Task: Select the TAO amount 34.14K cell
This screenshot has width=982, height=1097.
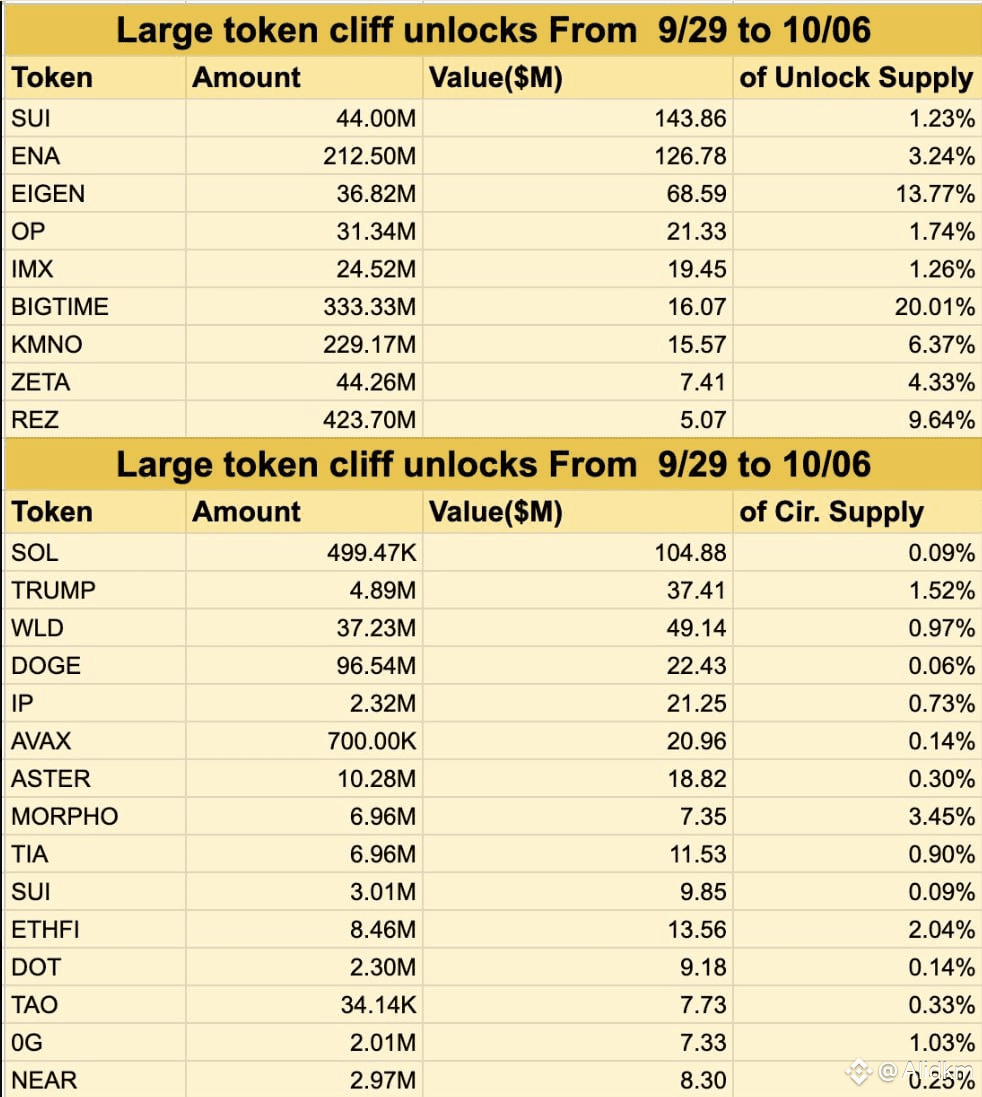Action: 304,1006
